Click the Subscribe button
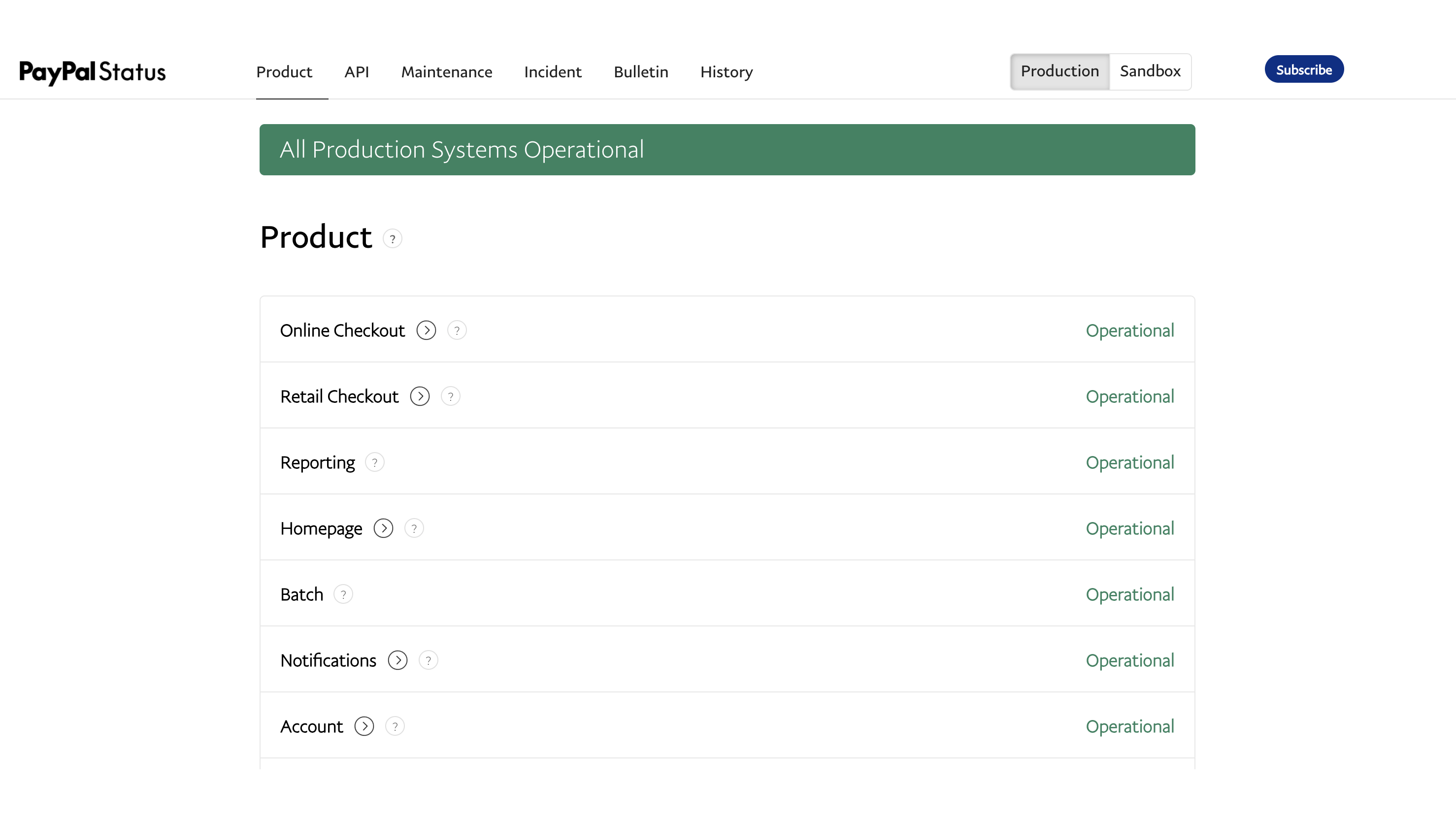Viewport: 1456px width, 819px height. click(1304, 69)
